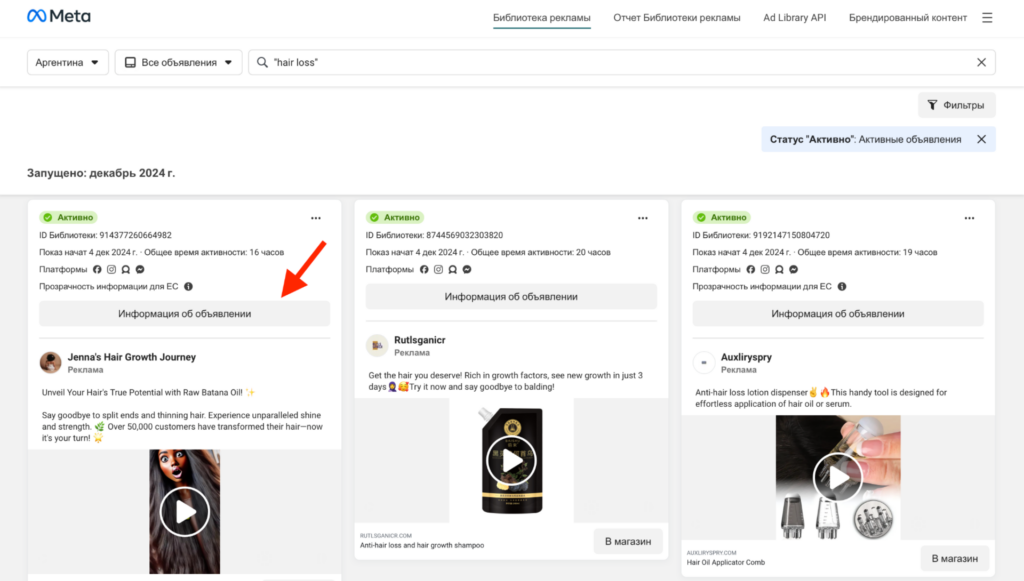Click Jenna's Hair Growth Journey avatar
Screen dimensions: 1024x581
pyautogui.click(x=50, y=362)
